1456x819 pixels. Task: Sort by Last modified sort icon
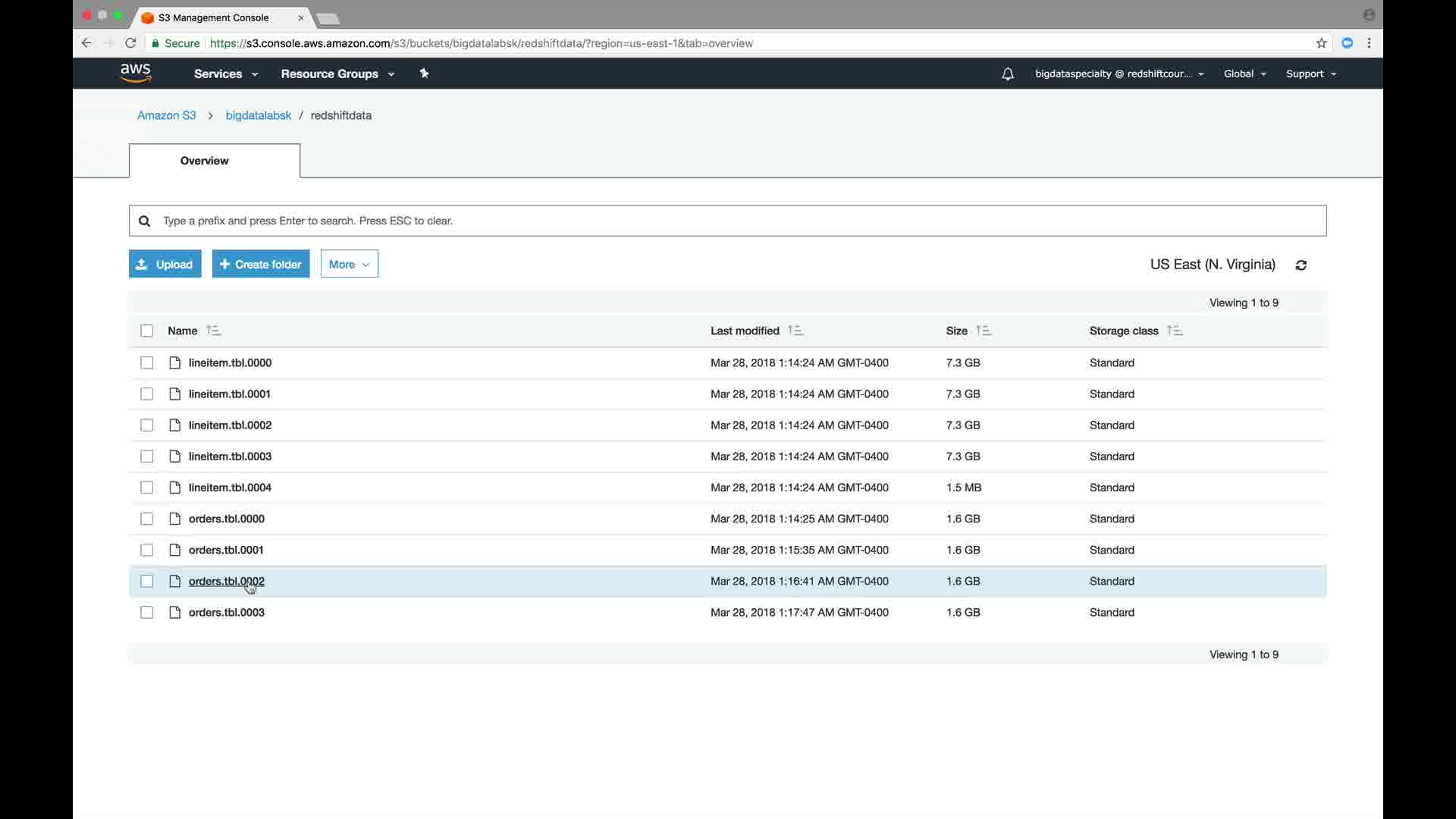795,331
